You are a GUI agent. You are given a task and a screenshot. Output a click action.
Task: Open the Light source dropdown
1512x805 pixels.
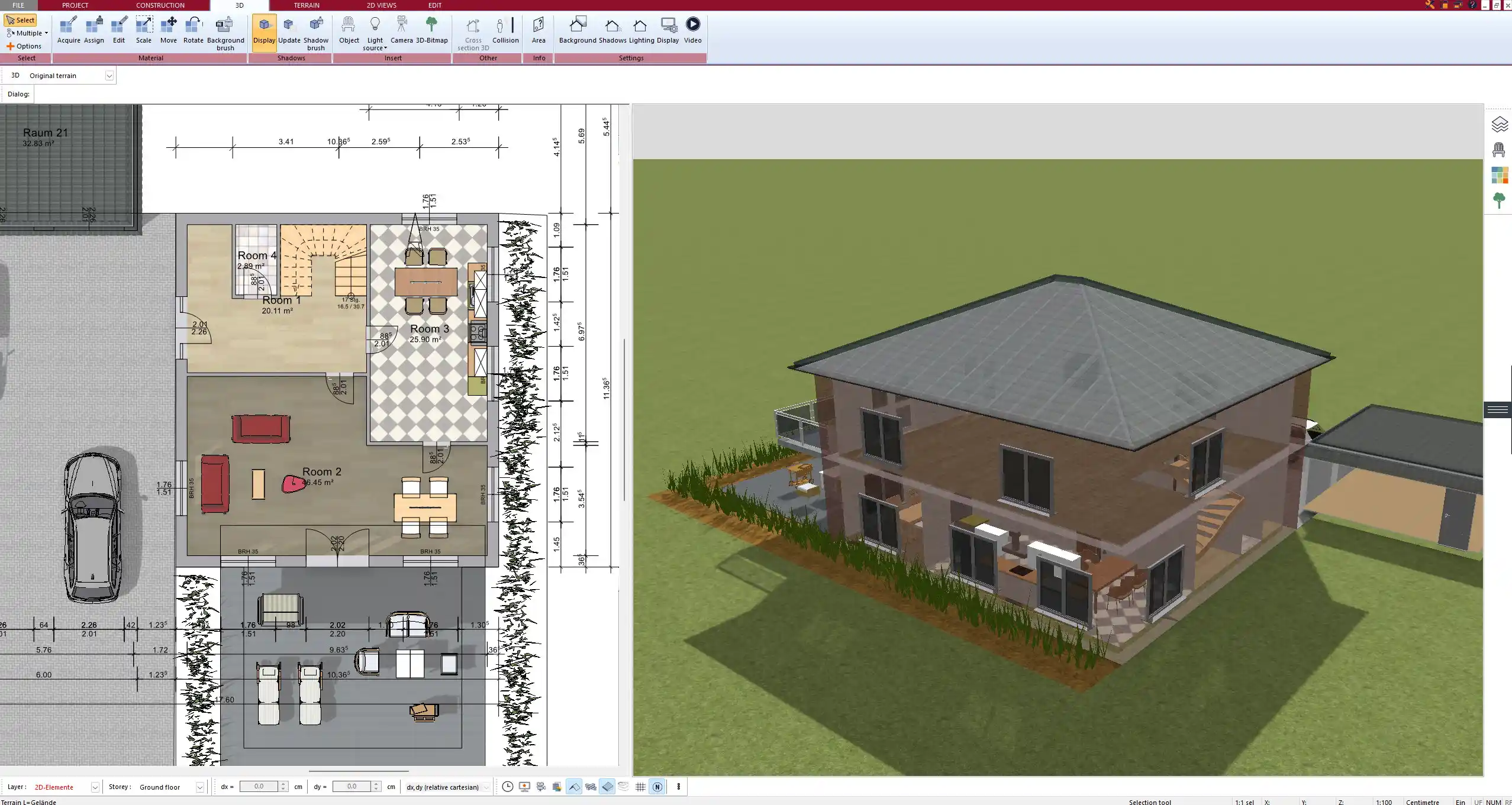pyautogui.click(x=375, y=34)
